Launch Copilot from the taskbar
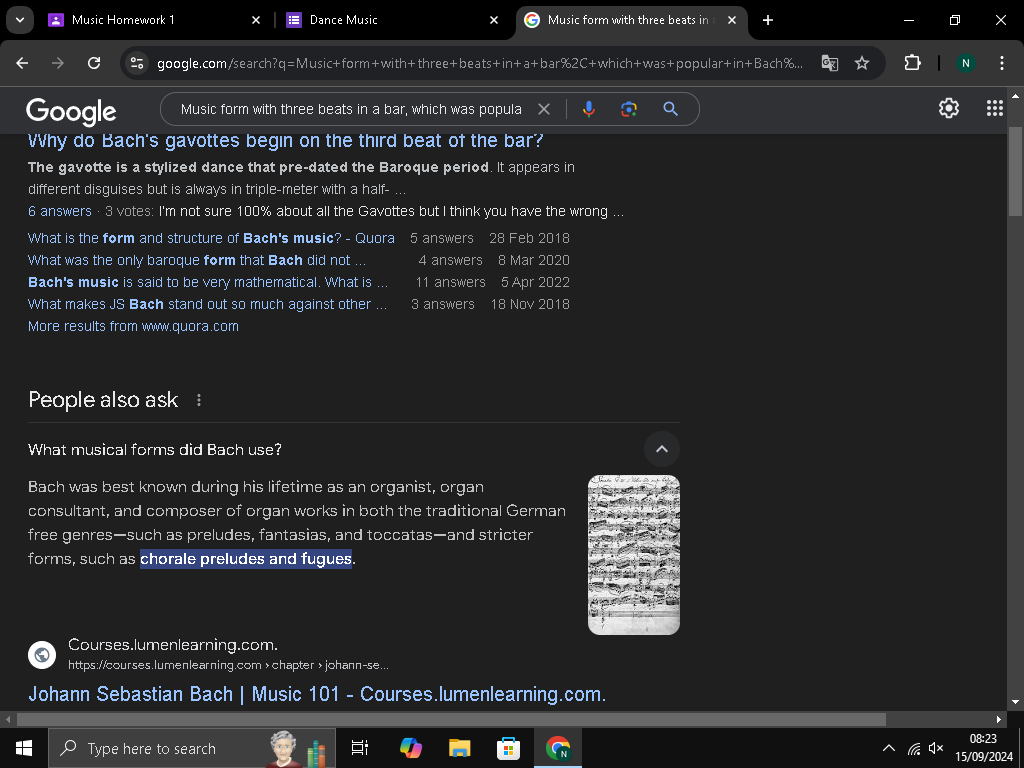This screenshot has width=1024, height=768. tap(411, 748)
